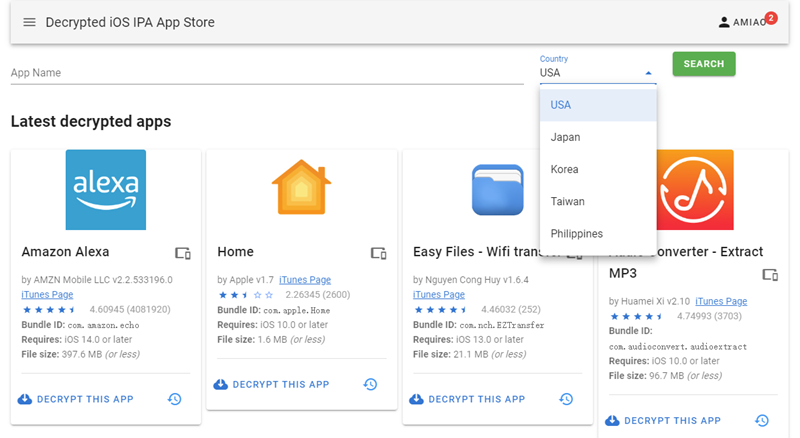Click the file size 397.6 MB text
Image resolution: width=800 pixels, height=438 pixels.
coord(82,354)
